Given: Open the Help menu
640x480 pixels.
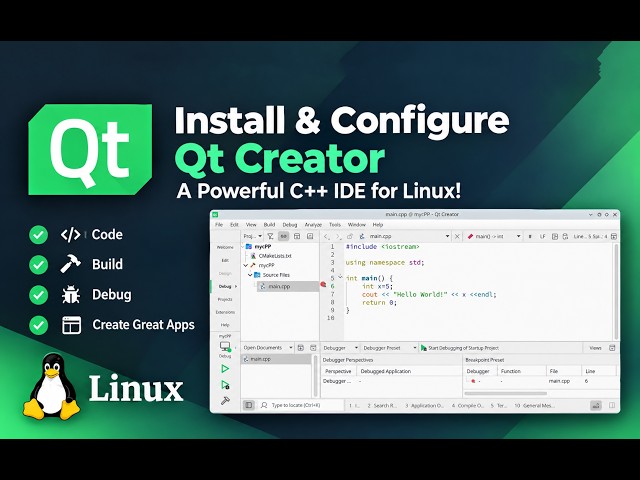Looking at the screenshot, I should (378, 224).
